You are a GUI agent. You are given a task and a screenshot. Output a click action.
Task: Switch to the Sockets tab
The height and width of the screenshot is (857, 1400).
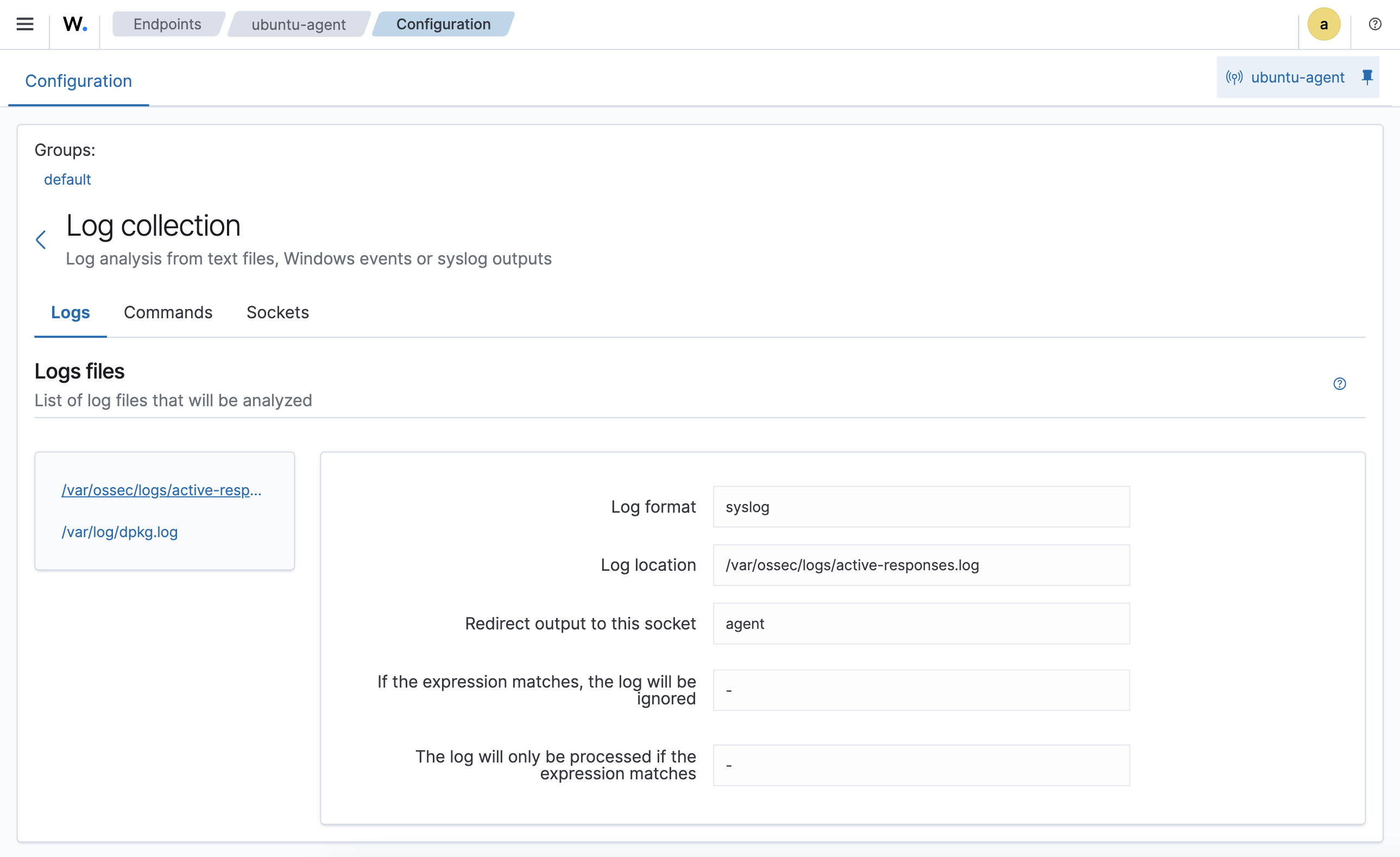(278, 312)
